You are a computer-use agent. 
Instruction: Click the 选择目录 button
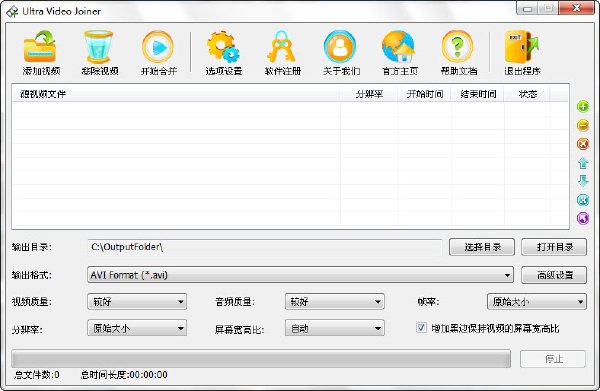[482, 247]
